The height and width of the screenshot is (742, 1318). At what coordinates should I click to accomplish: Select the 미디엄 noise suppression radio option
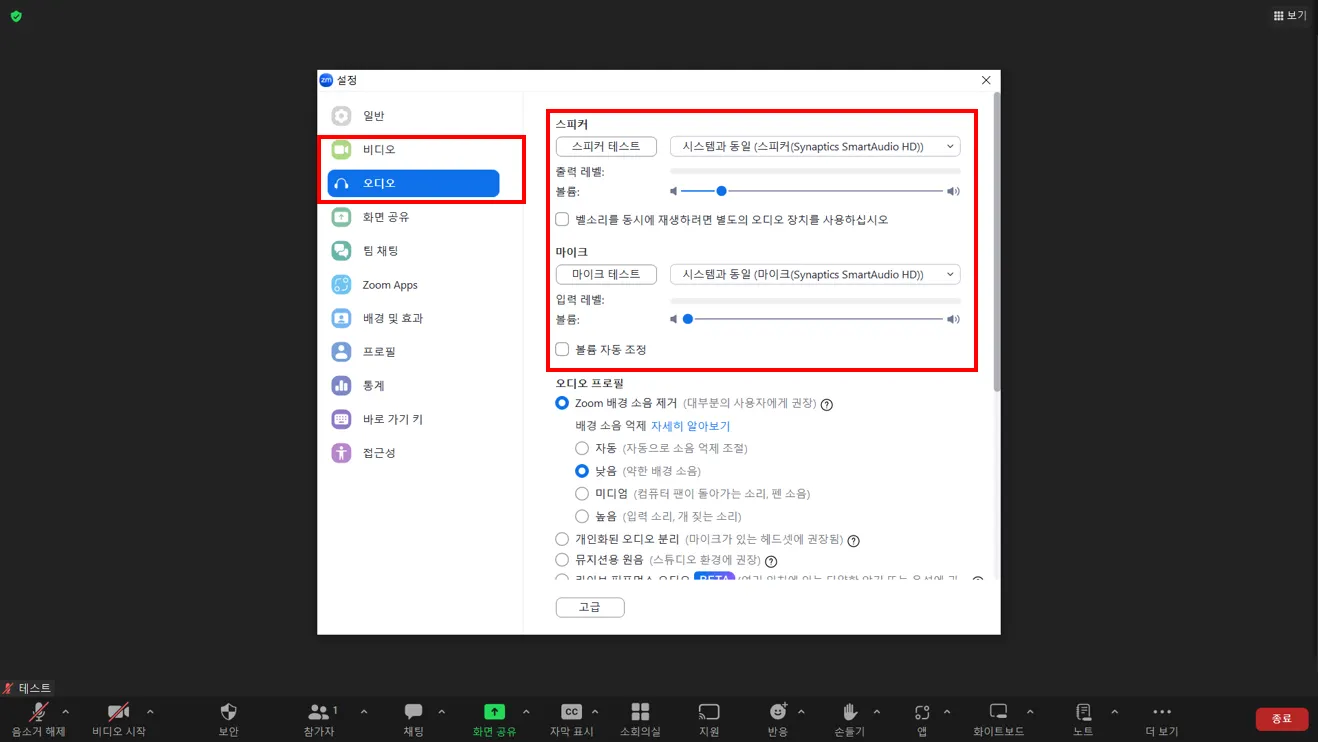coord(582,493)
